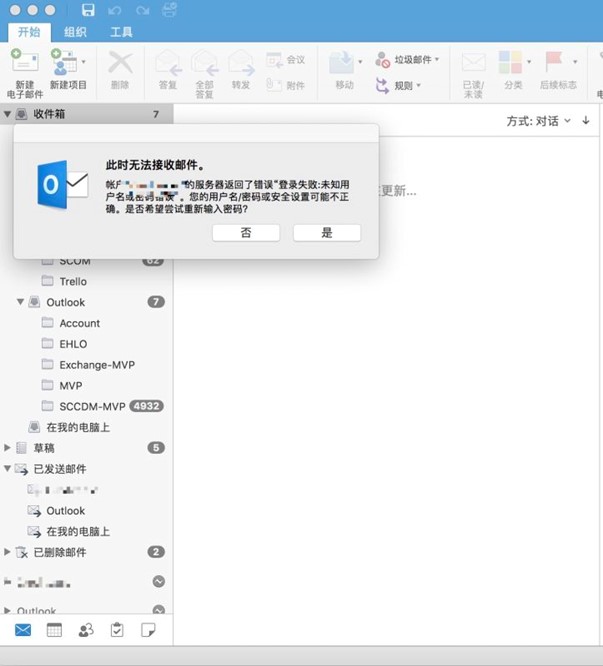This screenshot has width=603, height=666.
Task: Collapse the 已发送邮件 sent folder
Action: [7, 468]
